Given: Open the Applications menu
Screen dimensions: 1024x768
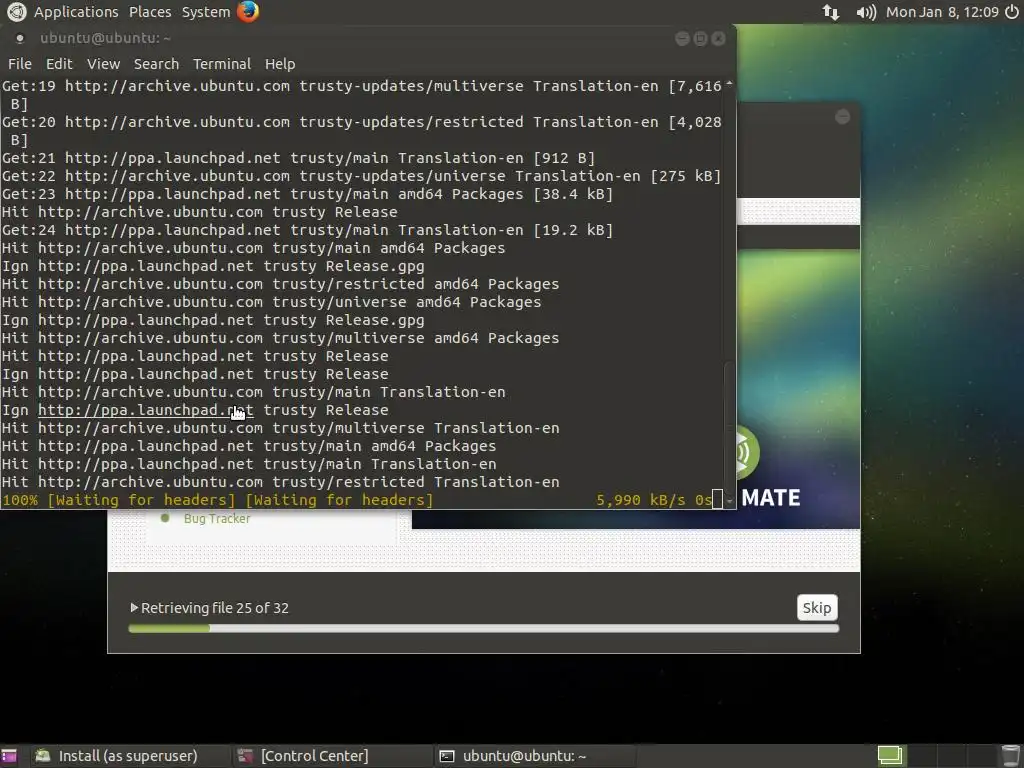Looking at the screenshot, I should 76,12.
